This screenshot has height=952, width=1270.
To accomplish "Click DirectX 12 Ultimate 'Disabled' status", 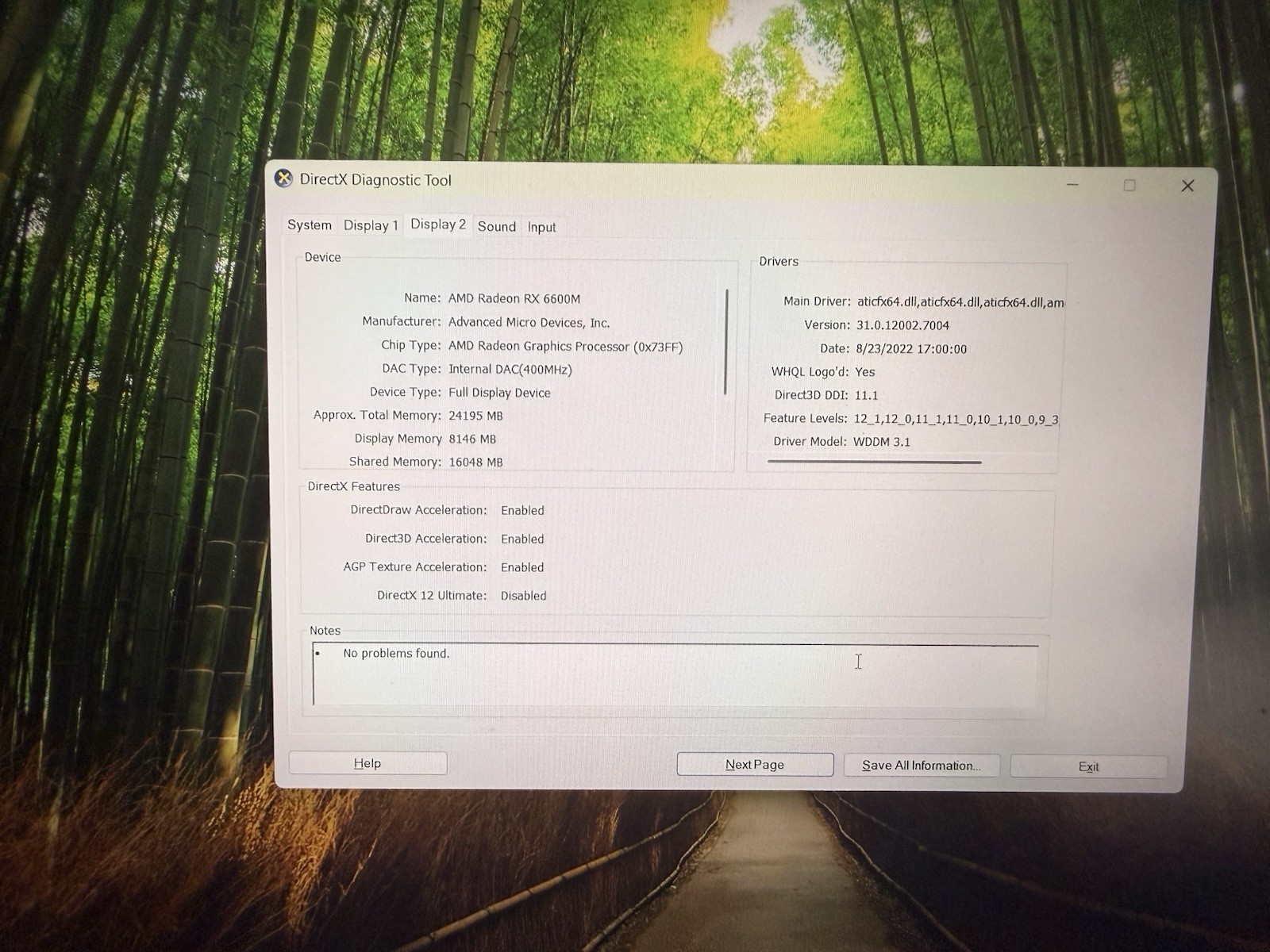I will pos(523,596).
